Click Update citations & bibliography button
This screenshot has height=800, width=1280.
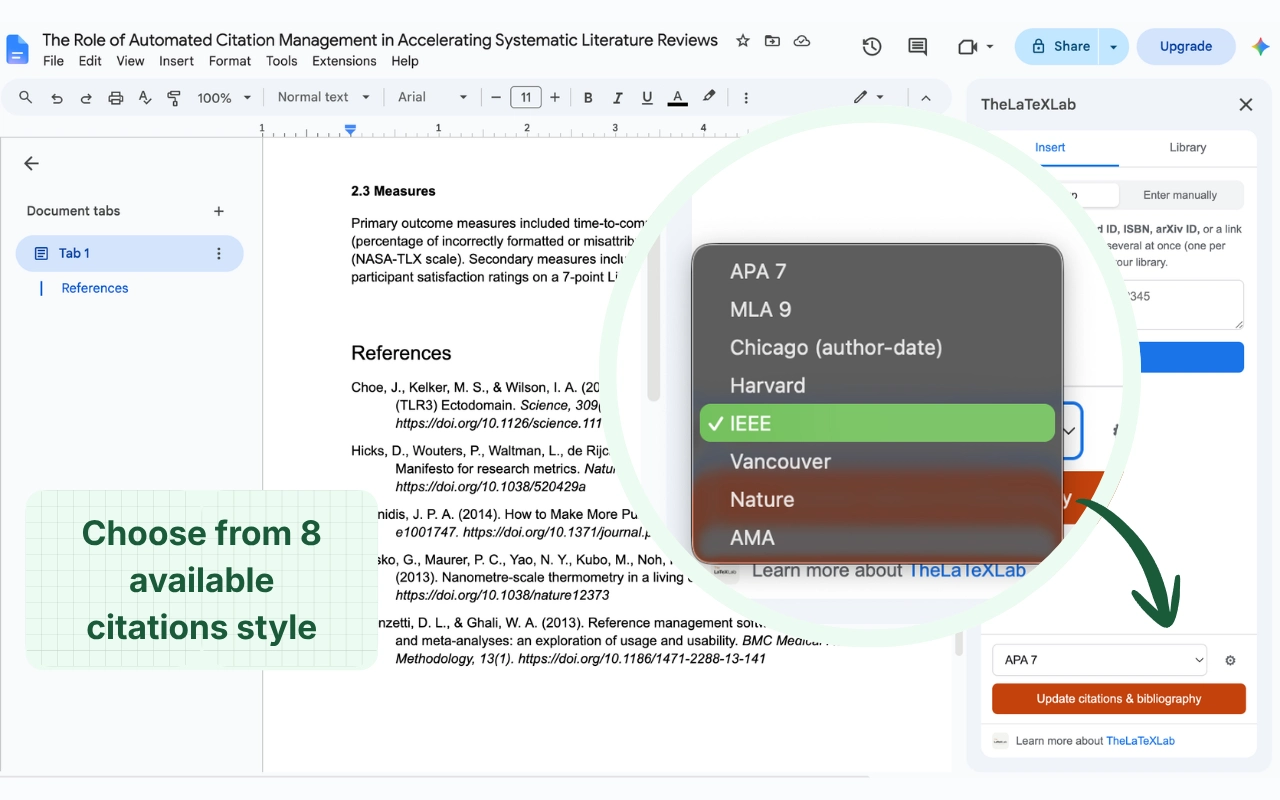pos(1119,699)
